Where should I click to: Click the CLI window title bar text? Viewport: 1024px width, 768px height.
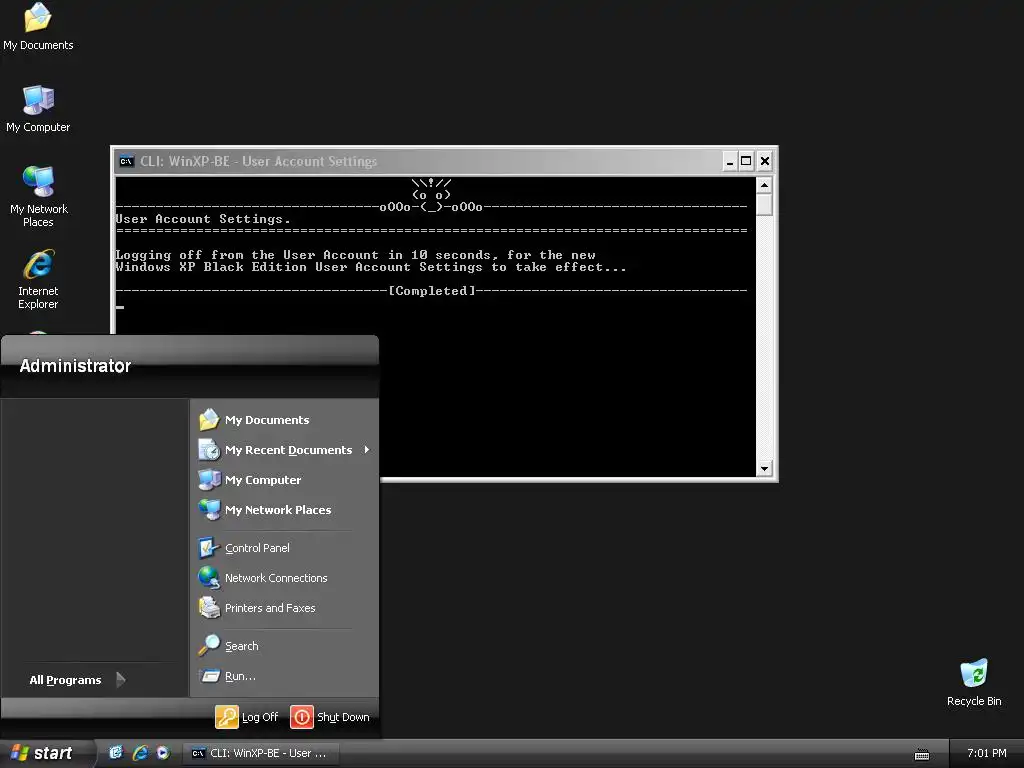[259, 161]
